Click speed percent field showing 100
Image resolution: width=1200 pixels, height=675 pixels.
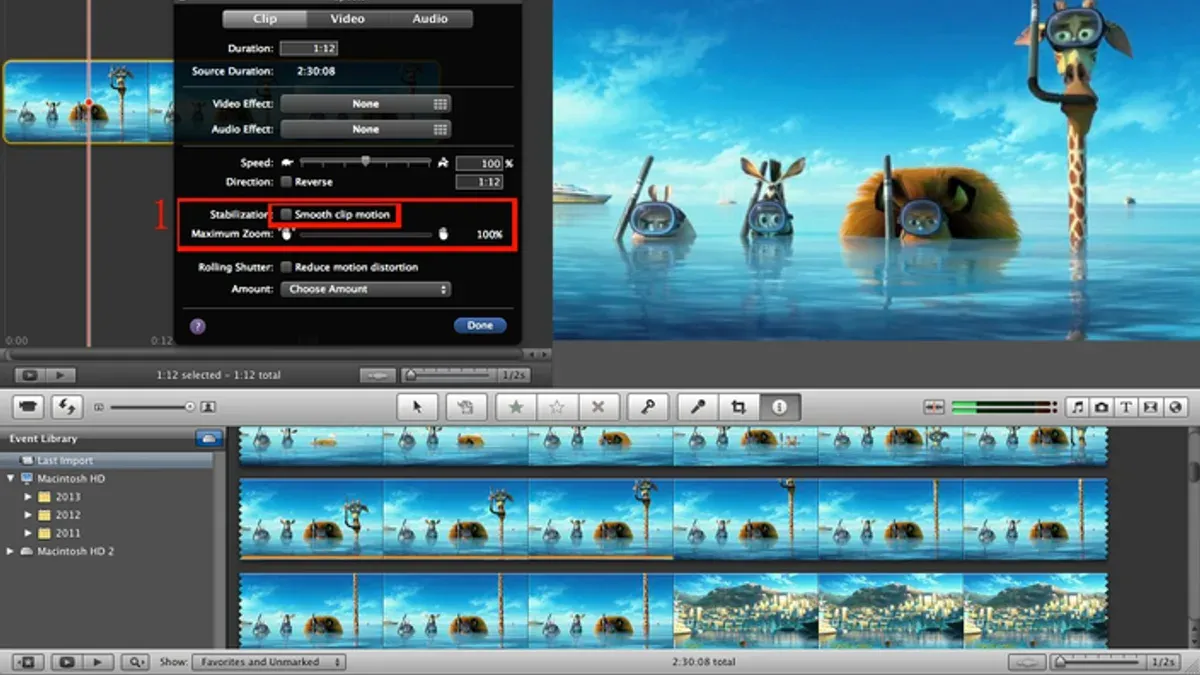479,163
